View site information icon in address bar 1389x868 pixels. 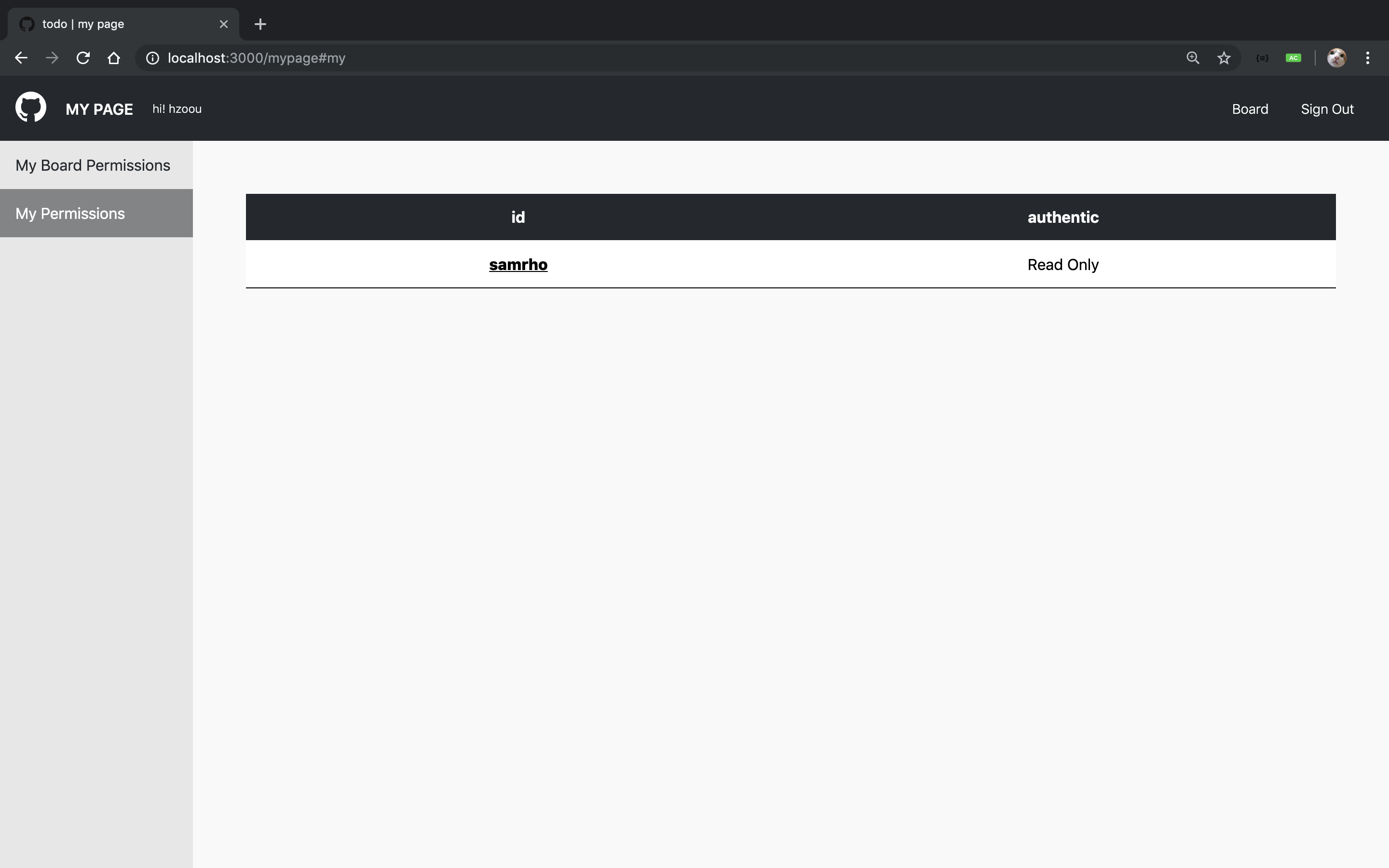[x=152, y=58]
